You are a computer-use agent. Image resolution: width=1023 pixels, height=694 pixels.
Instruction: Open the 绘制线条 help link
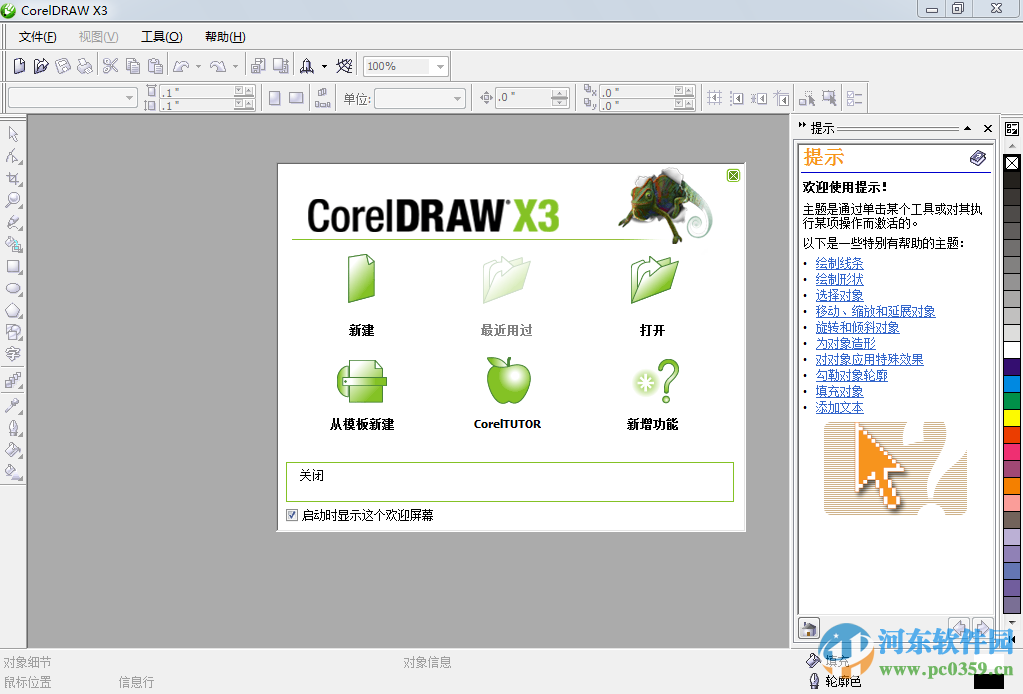839,263
